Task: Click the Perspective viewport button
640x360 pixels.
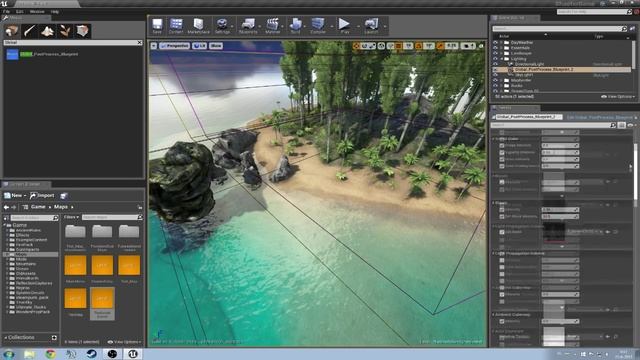Action: coord(175,46)
